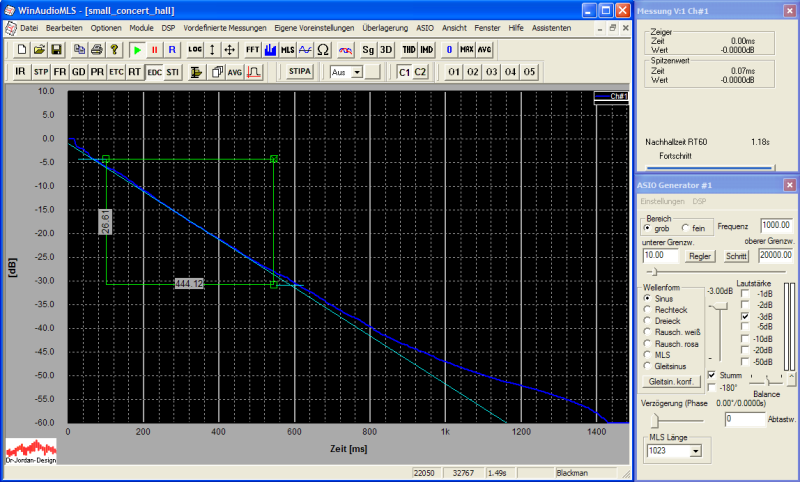Click the Save floppy disk icon
Image resolution: width=800 pixels, height=482 pixels.
(57, 49)
